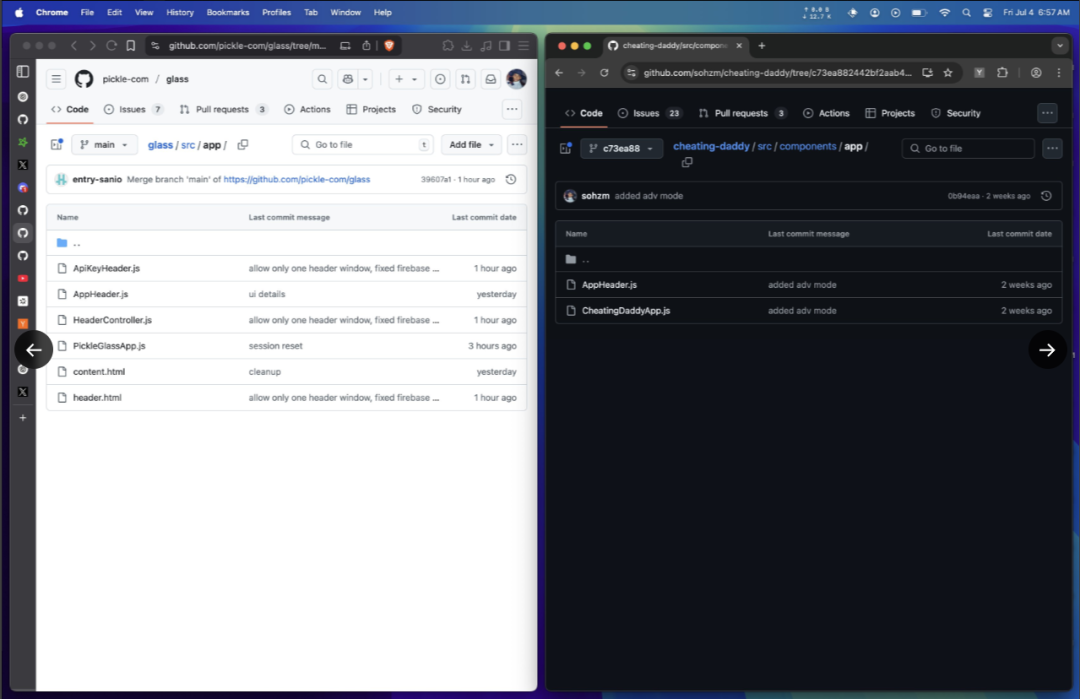Open Actions tab in glass repo

pyautogui.click(x=307, y=109)
